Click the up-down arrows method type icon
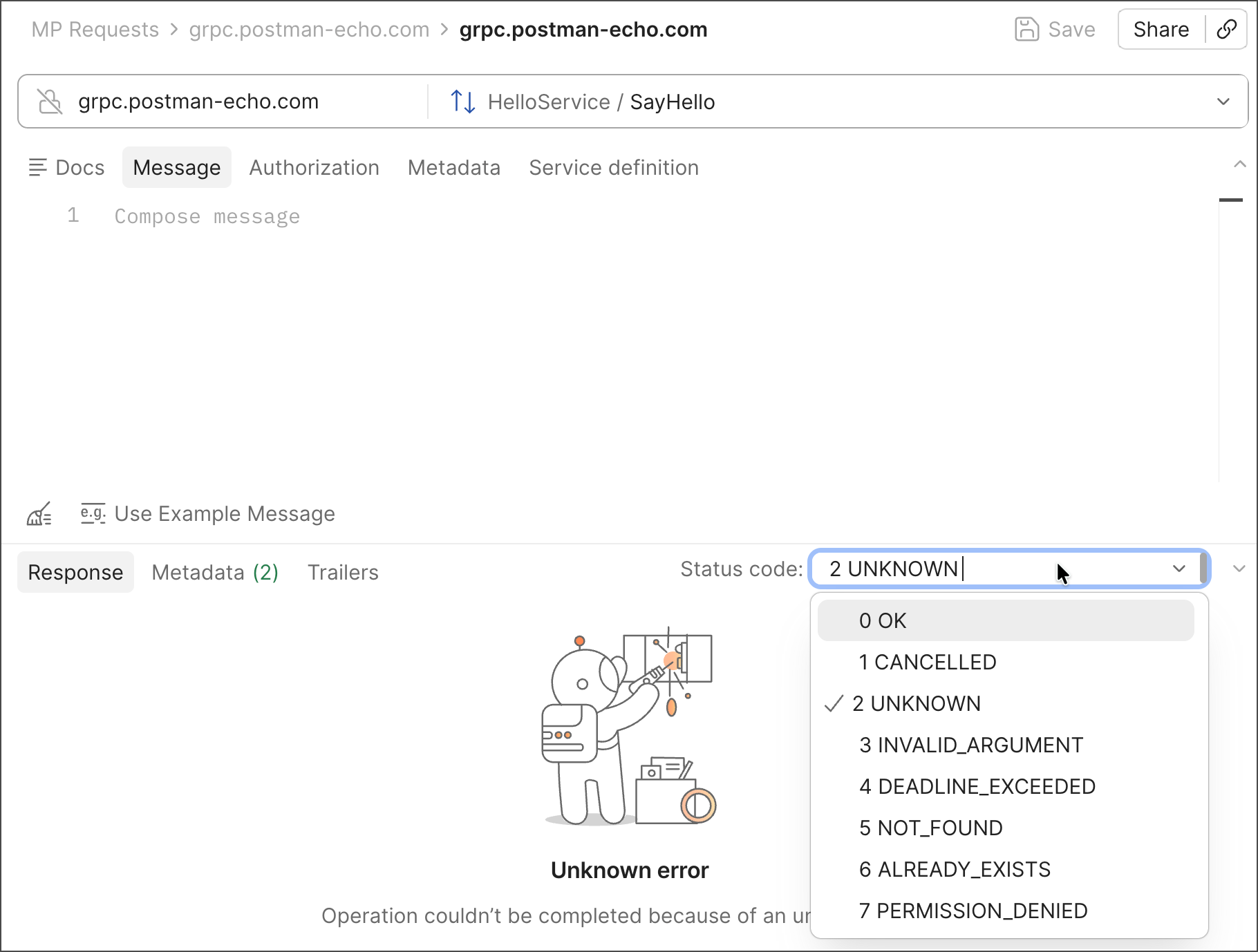Screen dimensions: 1258x952 coord(462,102)
